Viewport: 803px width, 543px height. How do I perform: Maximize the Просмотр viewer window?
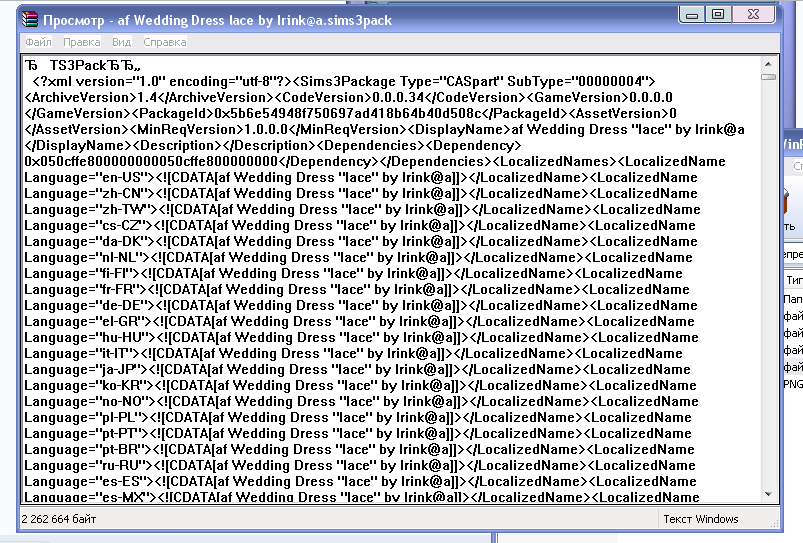point(718,14)
